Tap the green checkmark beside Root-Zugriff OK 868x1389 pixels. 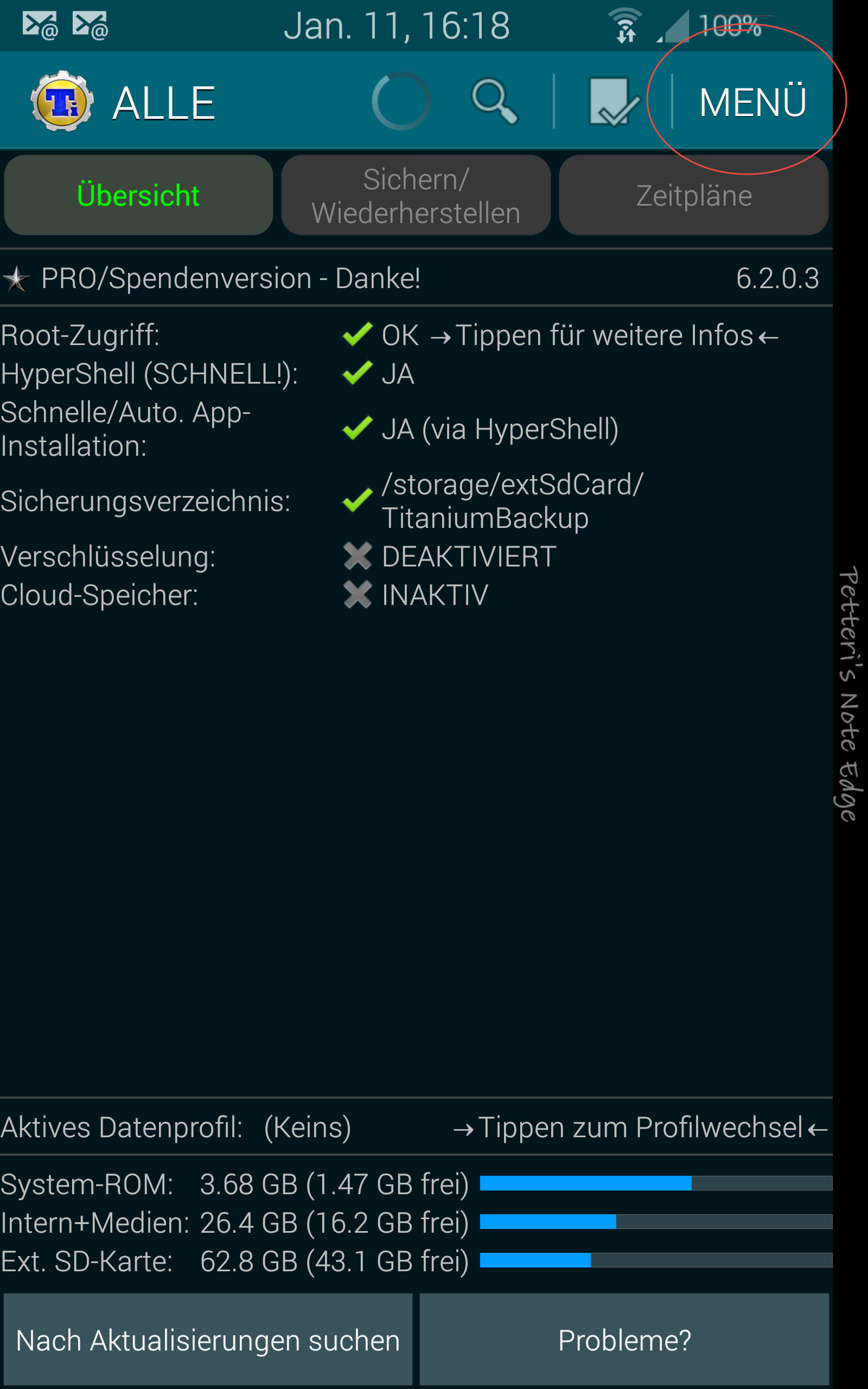click(x=357, y=335)
